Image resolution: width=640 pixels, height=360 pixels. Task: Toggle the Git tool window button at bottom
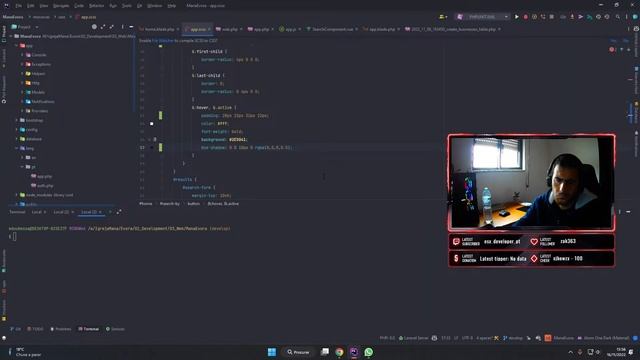coord(16,329)
